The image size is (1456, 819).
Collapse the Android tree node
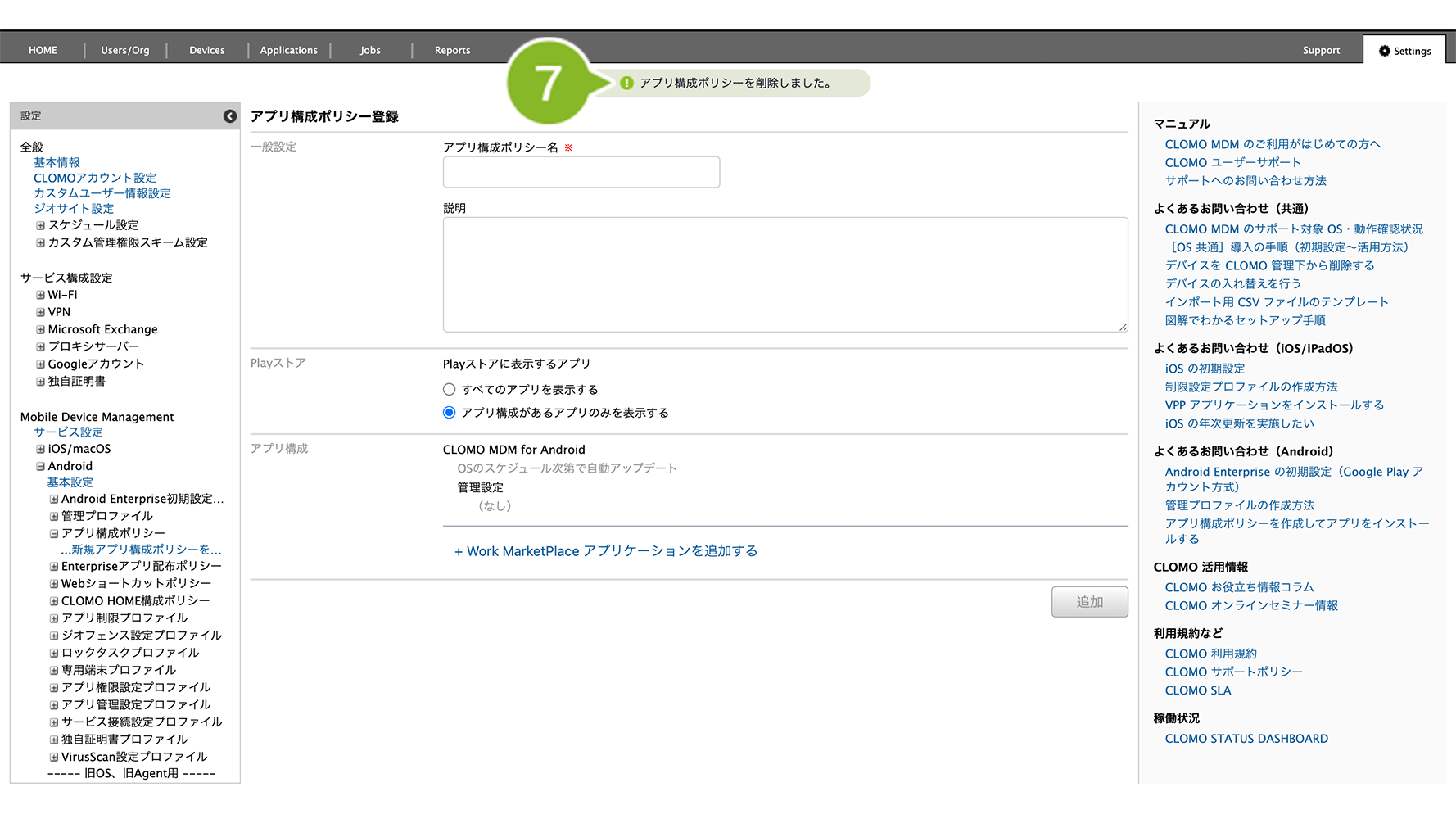coord(40,466)
